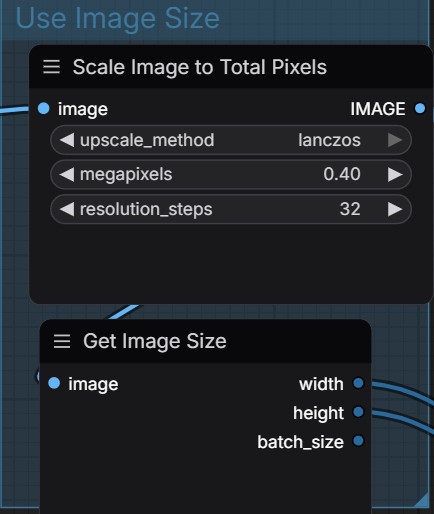Image resolution: width=434 pixels, height=514 pixels.
Task: Increase resolution_steps with the right arrow
Action: 395,209
